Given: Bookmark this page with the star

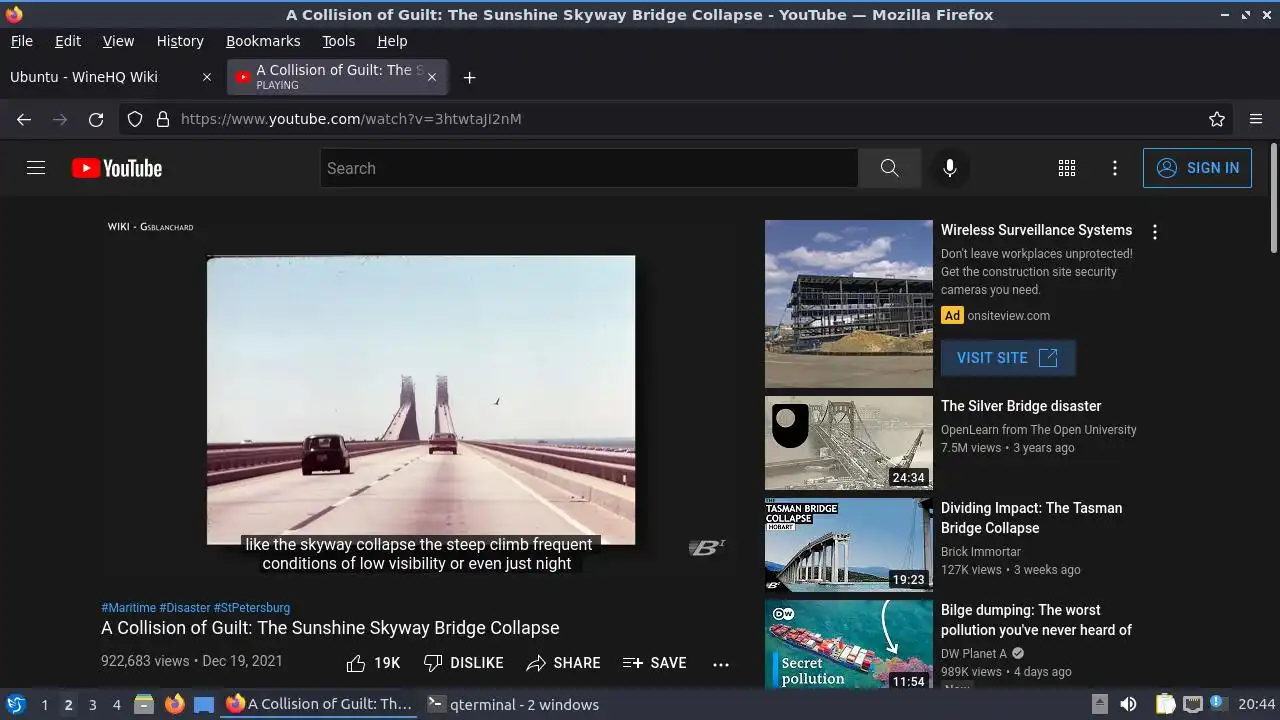Looking at the screenshot, I should (1217, 119).
